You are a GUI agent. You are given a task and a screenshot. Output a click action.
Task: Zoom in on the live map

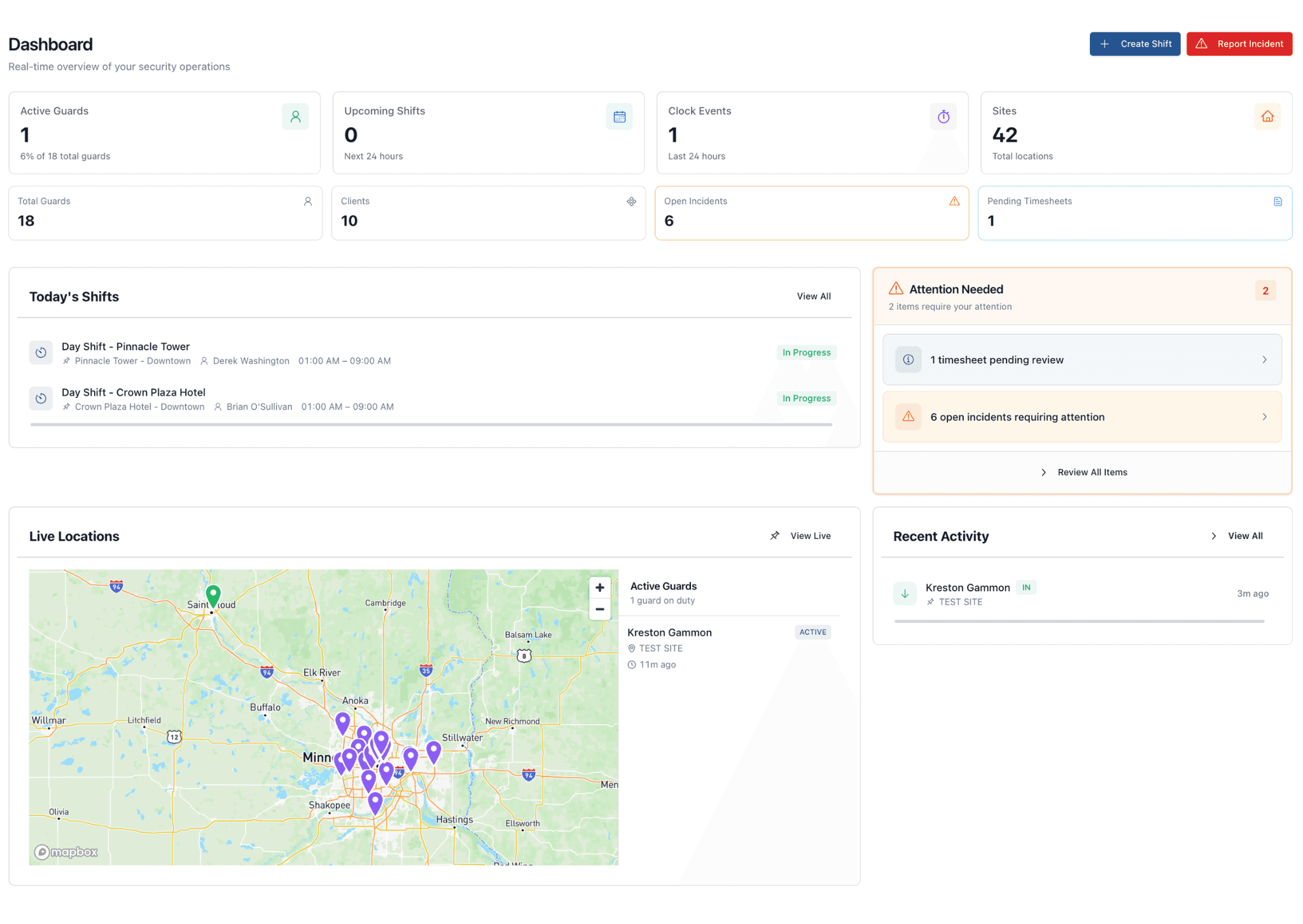[x=599, y=588]
